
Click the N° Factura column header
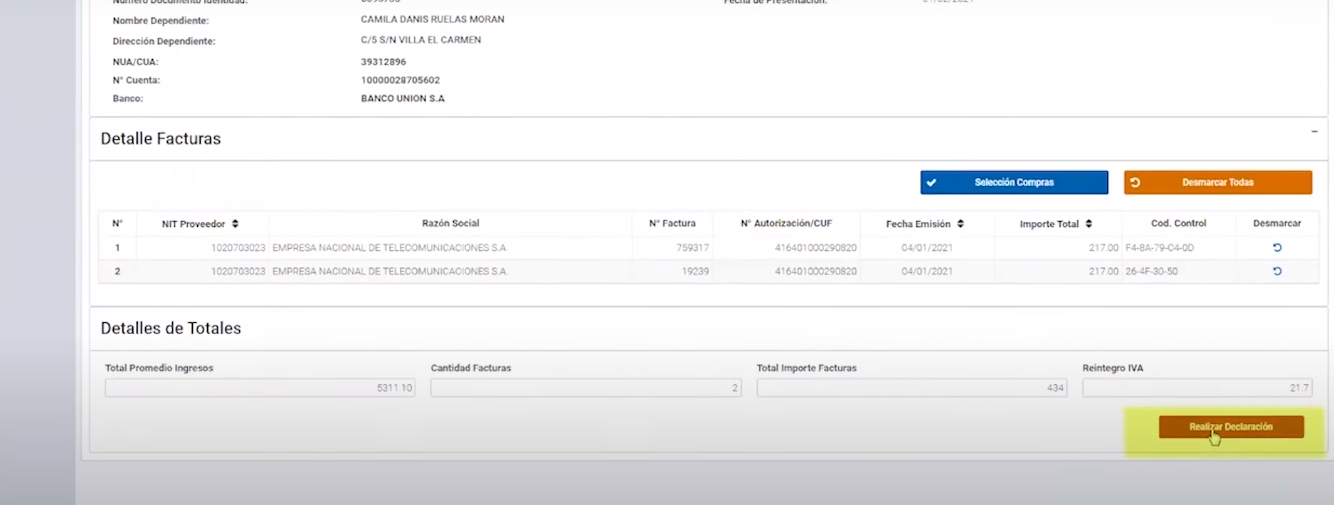[x=672, y=224]
